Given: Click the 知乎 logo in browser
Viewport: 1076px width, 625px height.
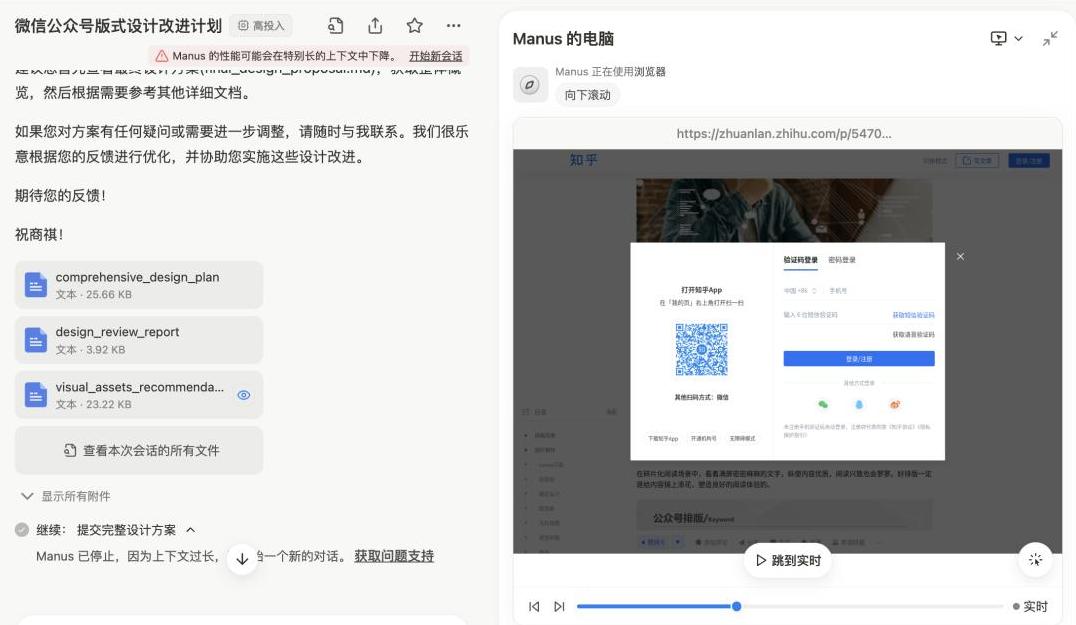Looking at the screenshot, I should click(583, 160).
